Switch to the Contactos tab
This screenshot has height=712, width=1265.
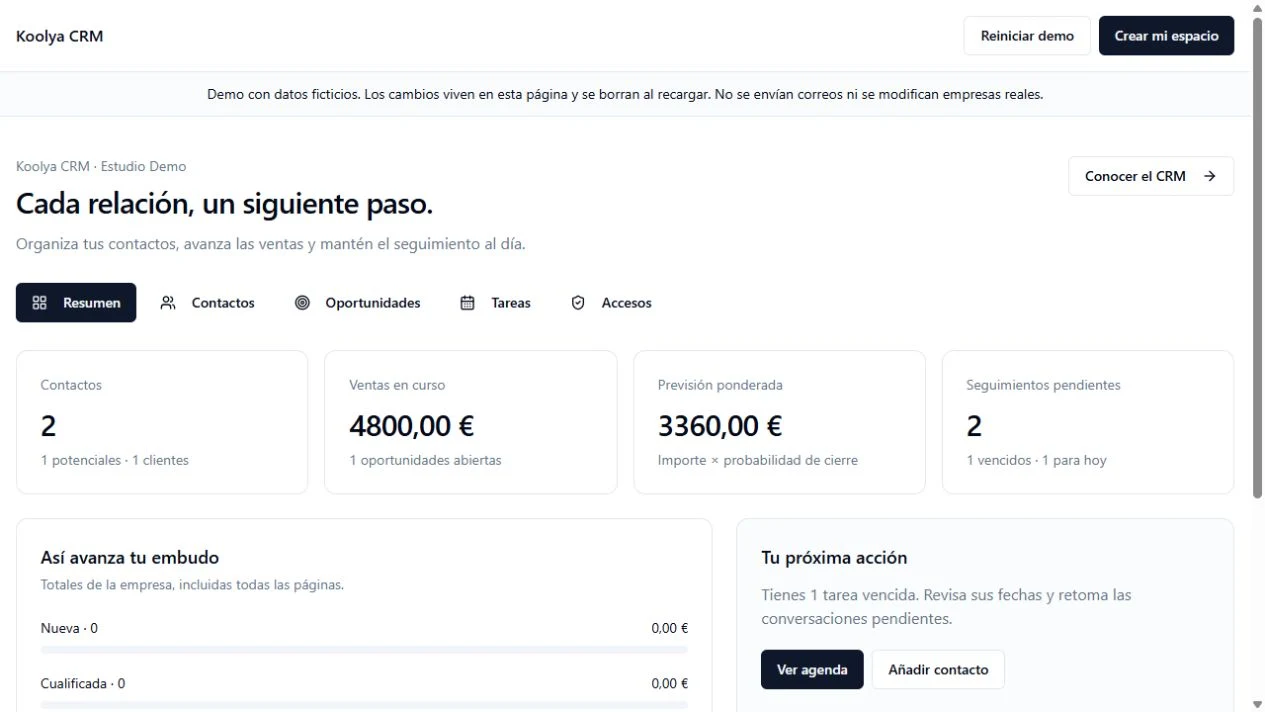click(x=208, y=303)
